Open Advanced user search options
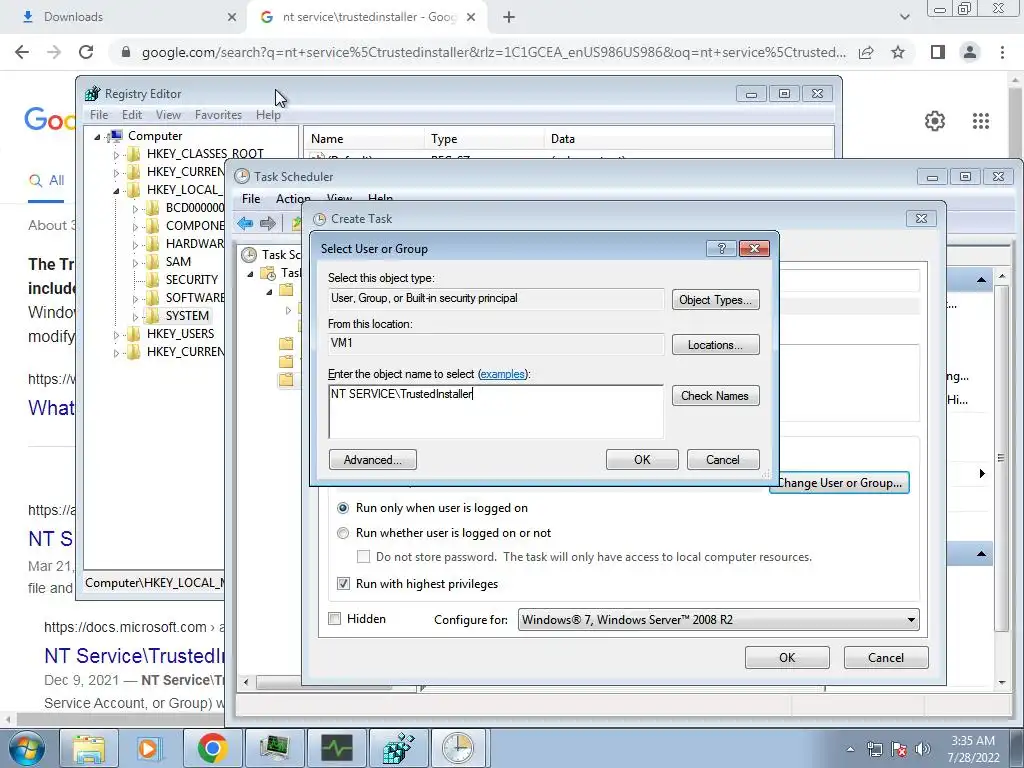The width and height of the screenshot is (1024, 768). (x=372, y=460)
